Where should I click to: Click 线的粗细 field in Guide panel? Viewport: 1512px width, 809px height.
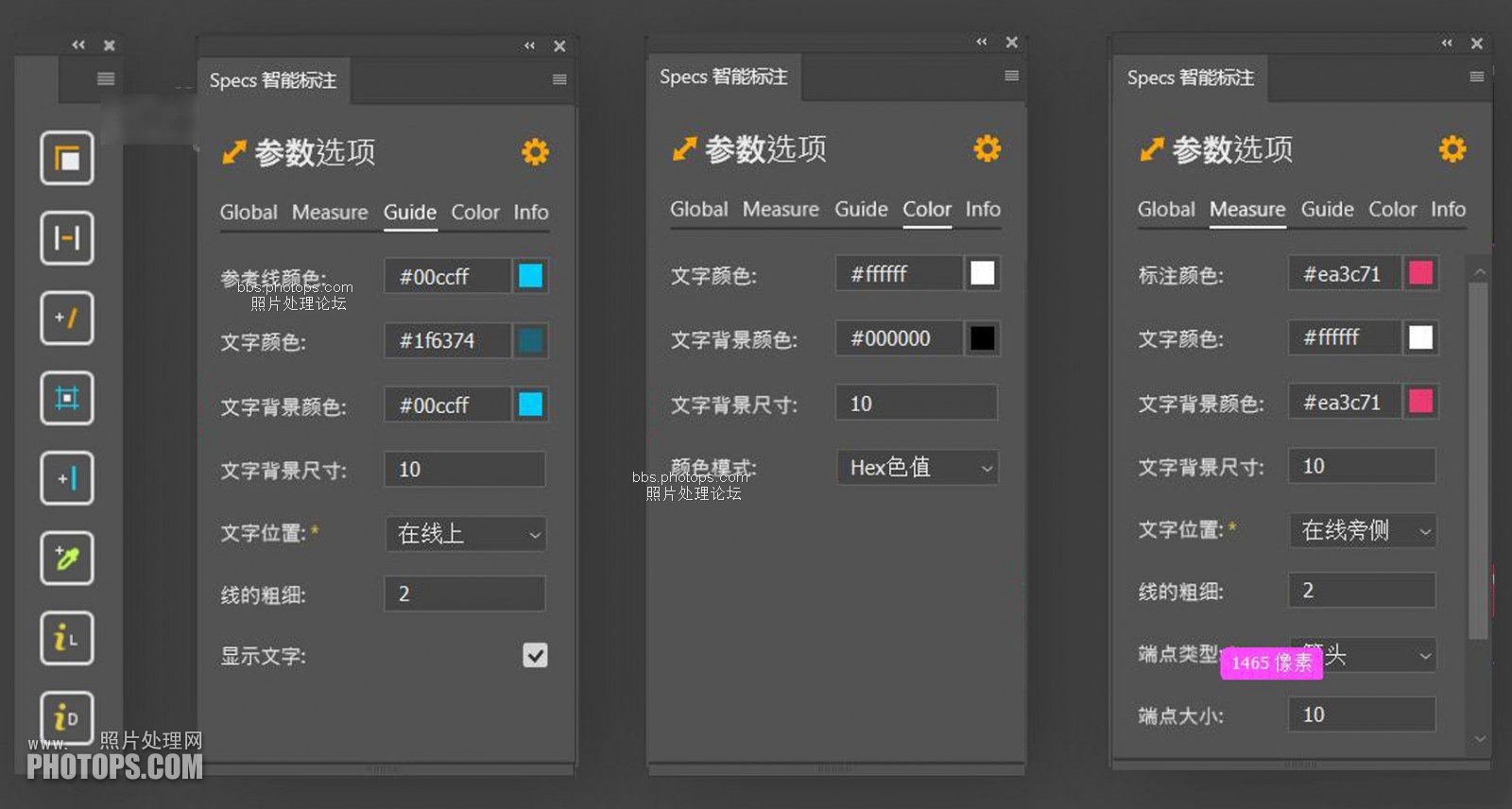click(465, 594)
